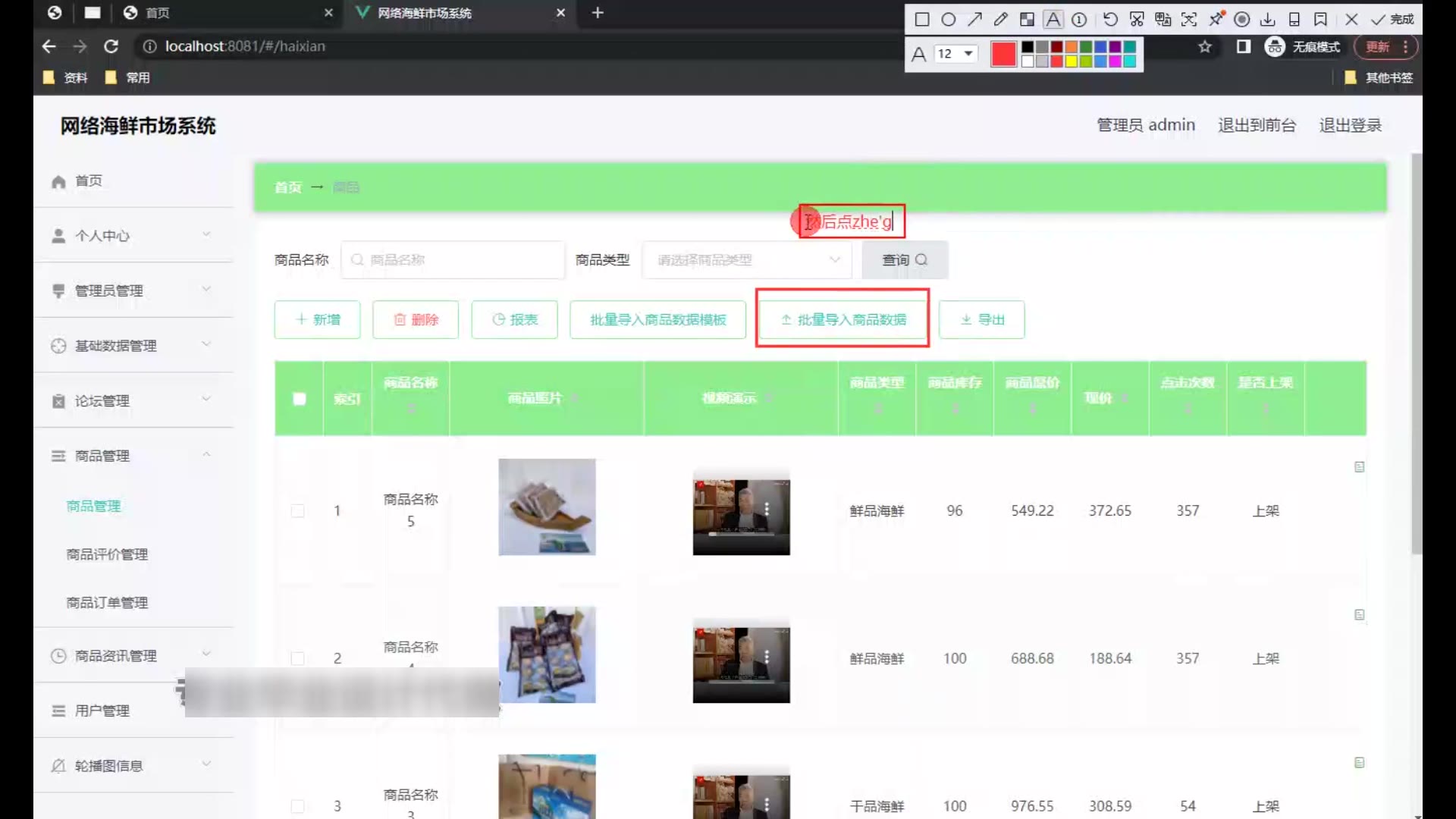Save screenshot with download icon
Image resolution: width=1456 pixels, height=819 pixels.
pyautogui.click(x=1268, y=20)
